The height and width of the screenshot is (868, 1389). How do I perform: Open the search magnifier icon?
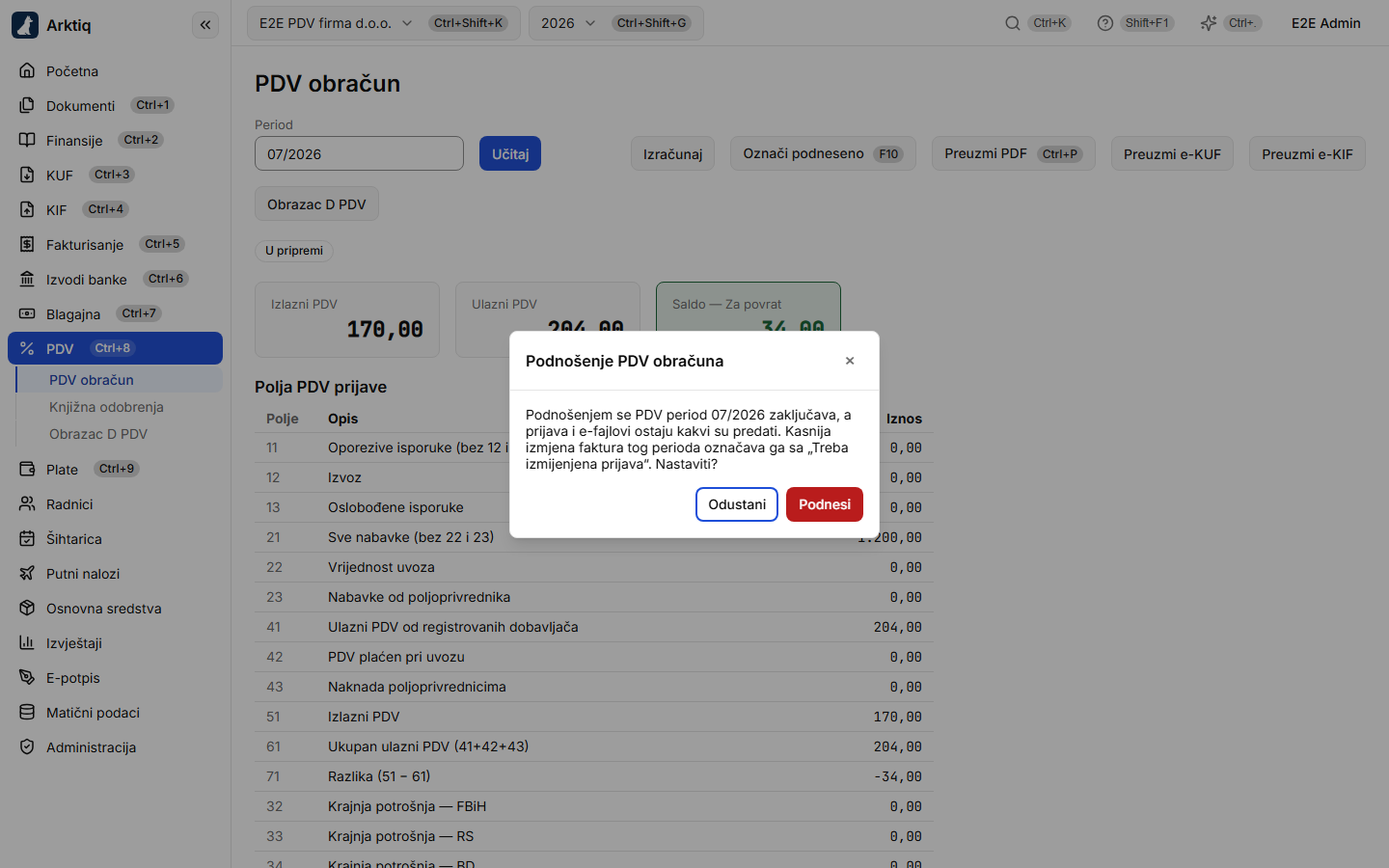(1013, 23)
